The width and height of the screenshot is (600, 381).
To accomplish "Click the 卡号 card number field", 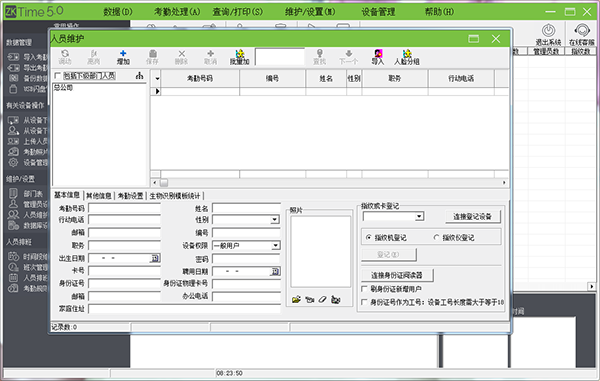I will coord(124,271).
